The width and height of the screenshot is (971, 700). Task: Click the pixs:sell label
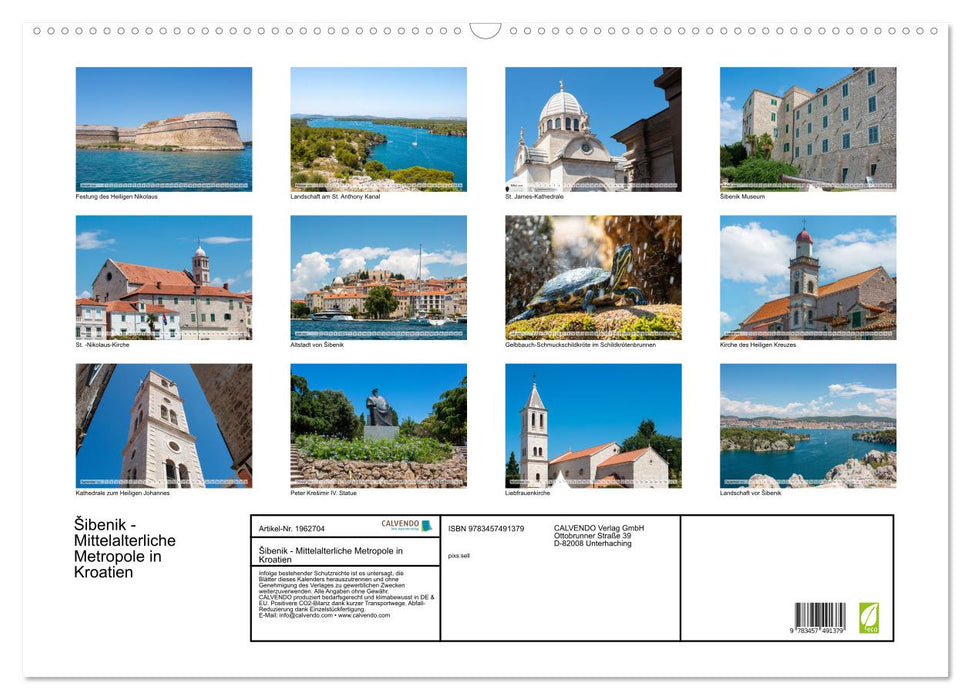(x=459, y=555)
